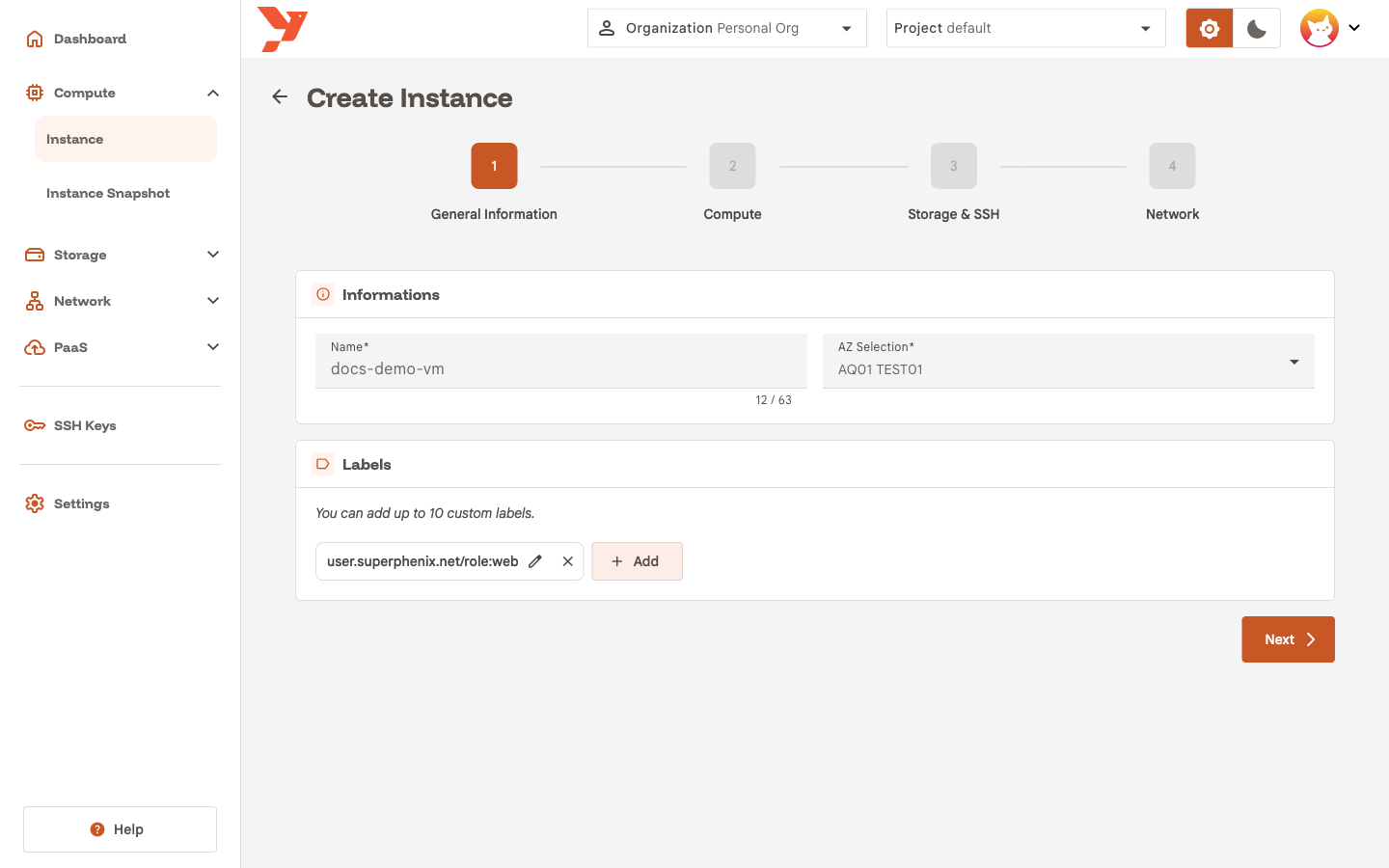
Task: Open the Help button
Action: [x=120, y=829]
